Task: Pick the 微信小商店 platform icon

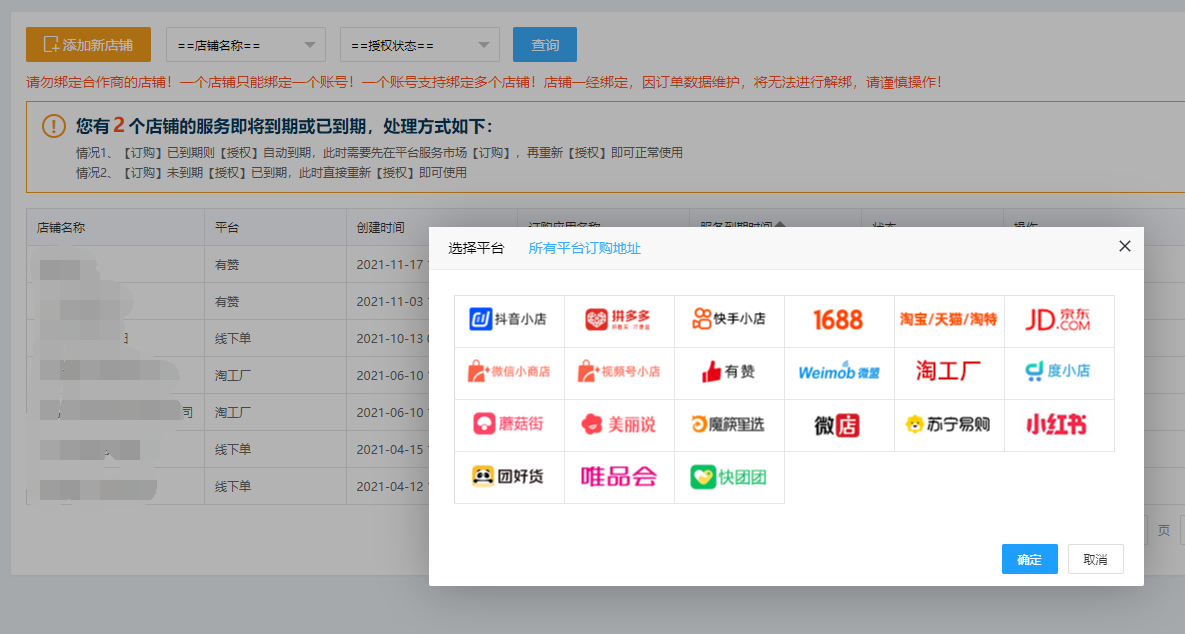Action: 509,372
